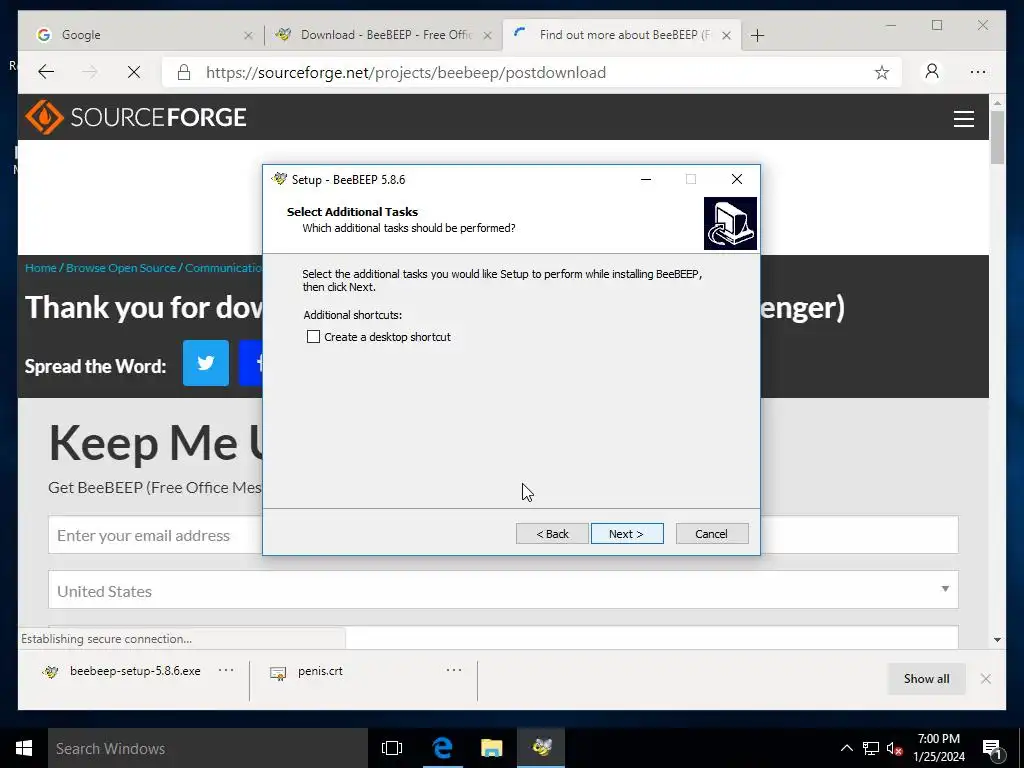This screenshot has width=1024, height=768.
Task: Click the SourceForge logo
Action: [136, 118]
